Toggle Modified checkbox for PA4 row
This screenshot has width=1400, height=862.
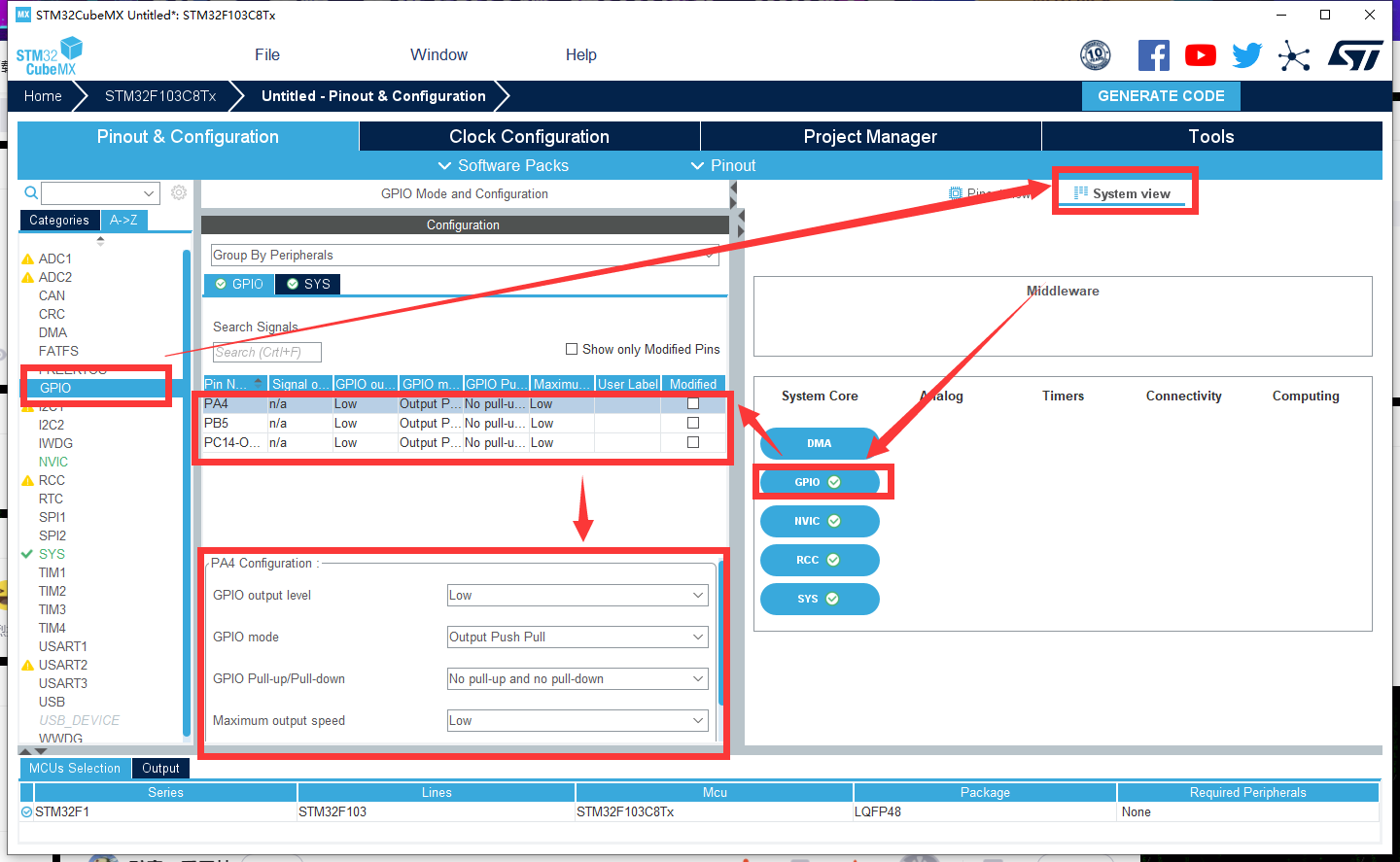pyautogui.click(x=693, y=403)
